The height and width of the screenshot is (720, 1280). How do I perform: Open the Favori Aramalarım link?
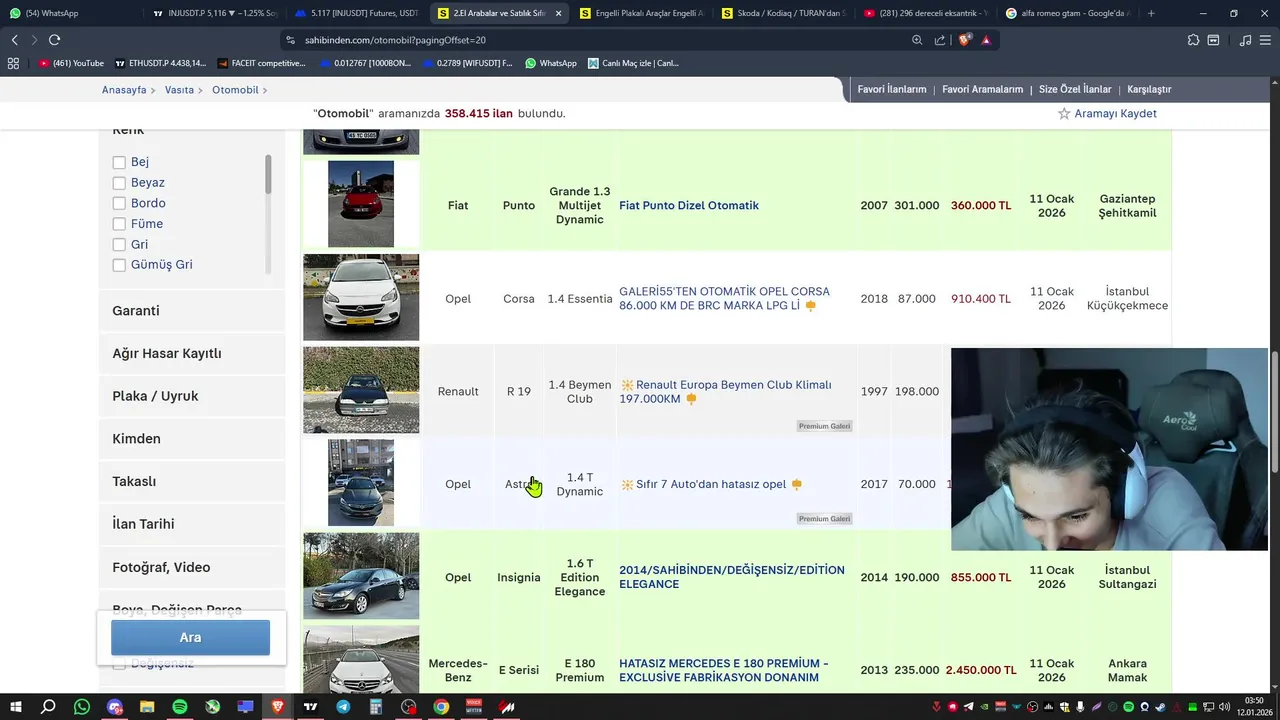982,89
